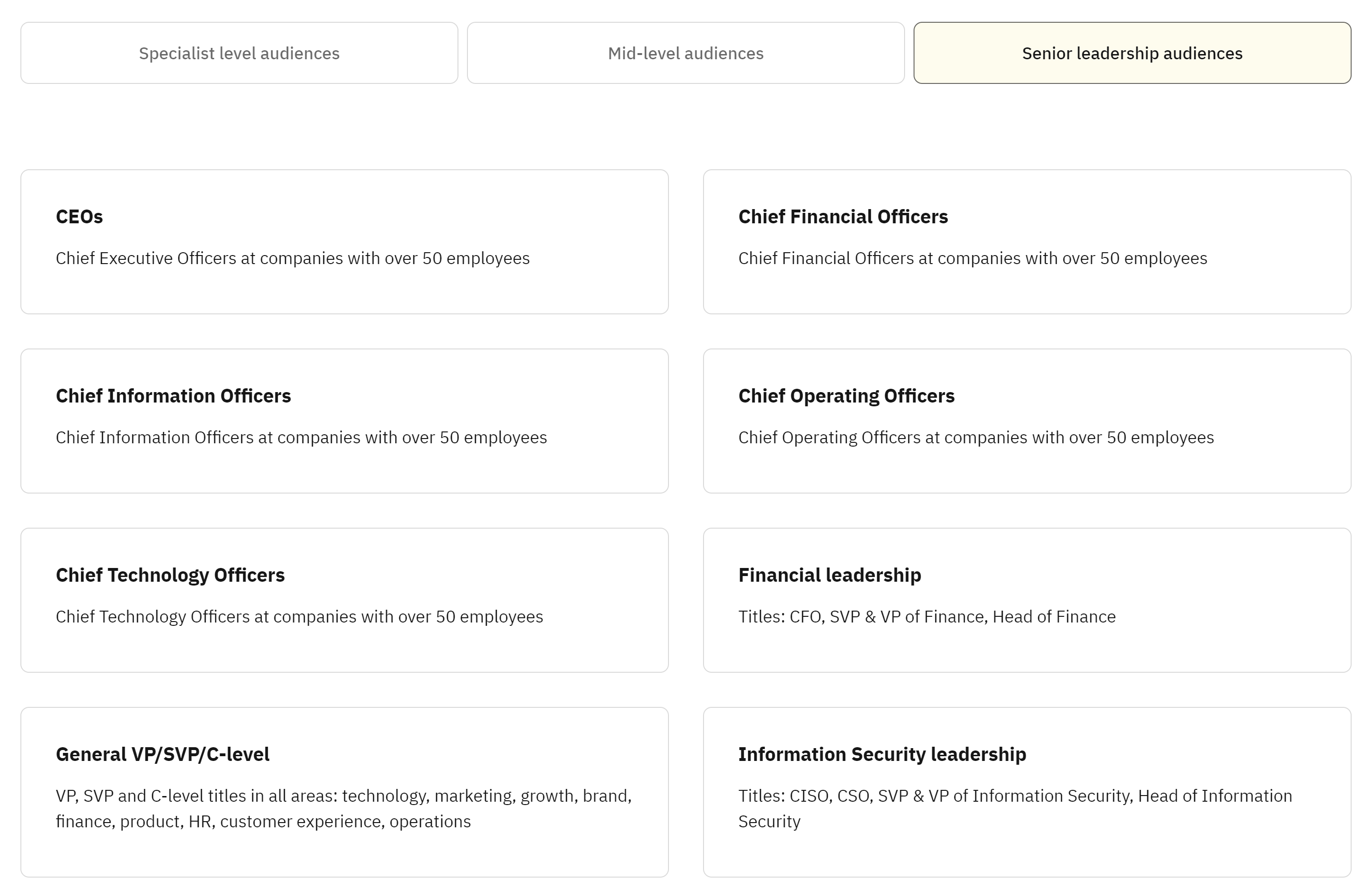The height and width of the screenshot is (888, 1372).
Task: Open the General VP/SVP/C-level heading
Action: (163, 754)
